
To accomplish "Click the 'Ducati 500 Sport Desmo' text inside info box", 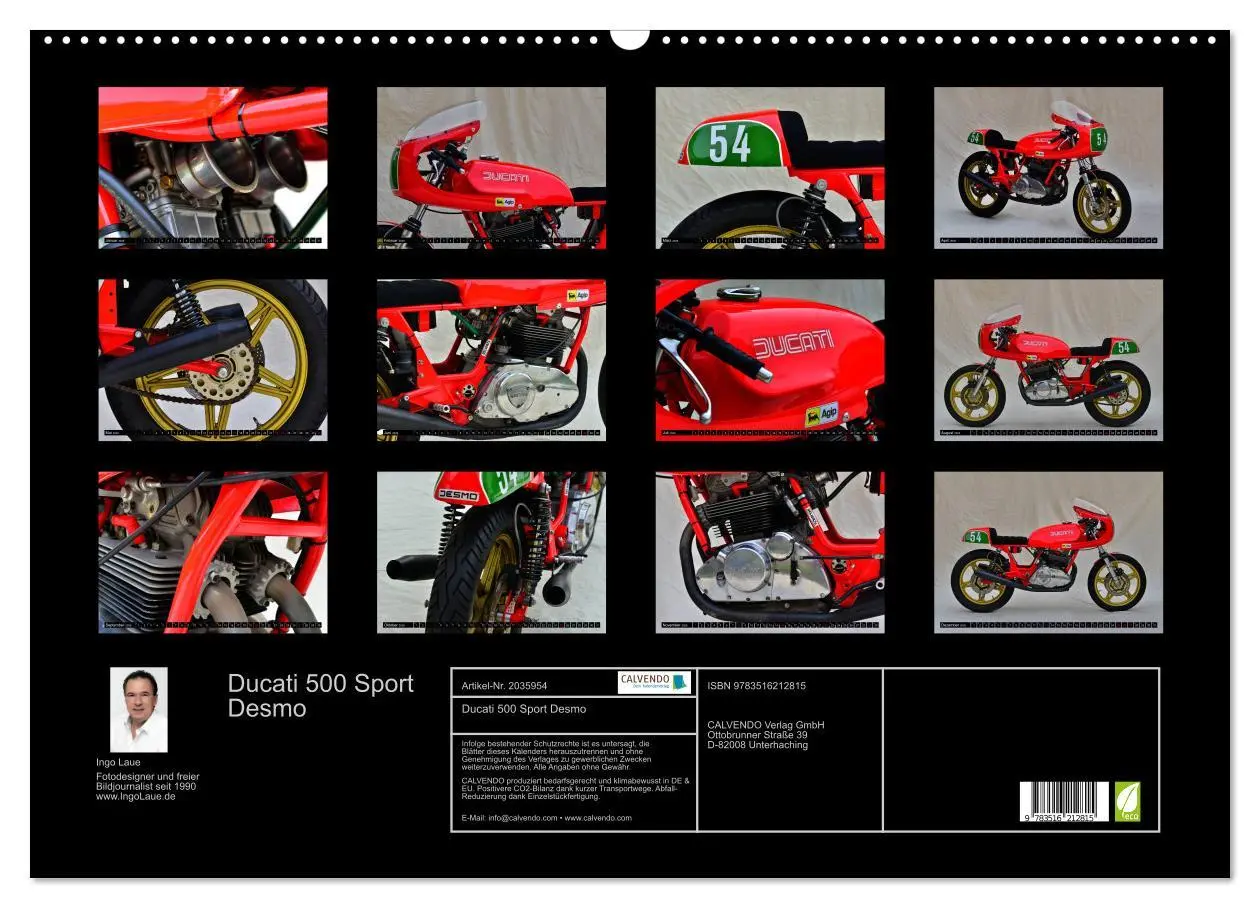I will click(524, 709).
